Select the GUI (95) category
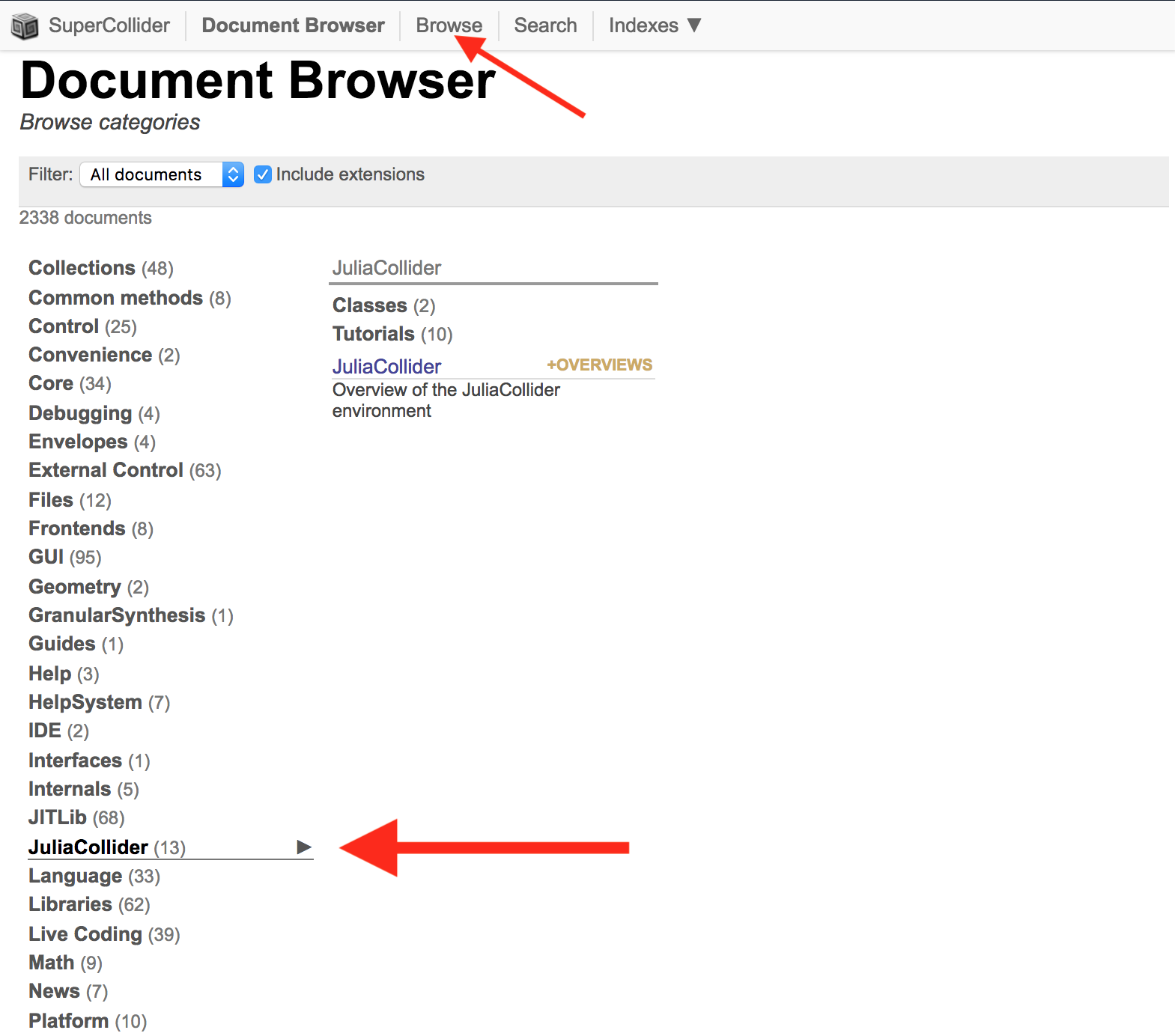1175x1036 pixels. (x=65, y=557)
